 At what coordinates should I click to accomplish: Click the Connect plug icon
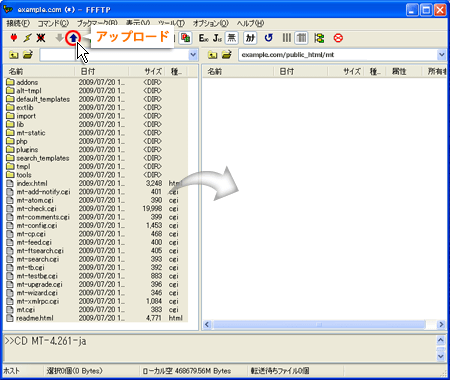click(x=14, y=38)
